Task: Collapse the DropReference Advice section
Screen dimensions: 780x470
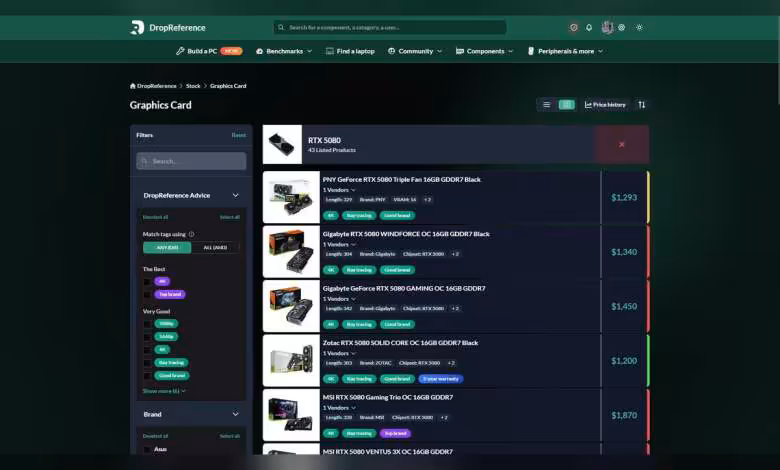Action: pos(236,195)
